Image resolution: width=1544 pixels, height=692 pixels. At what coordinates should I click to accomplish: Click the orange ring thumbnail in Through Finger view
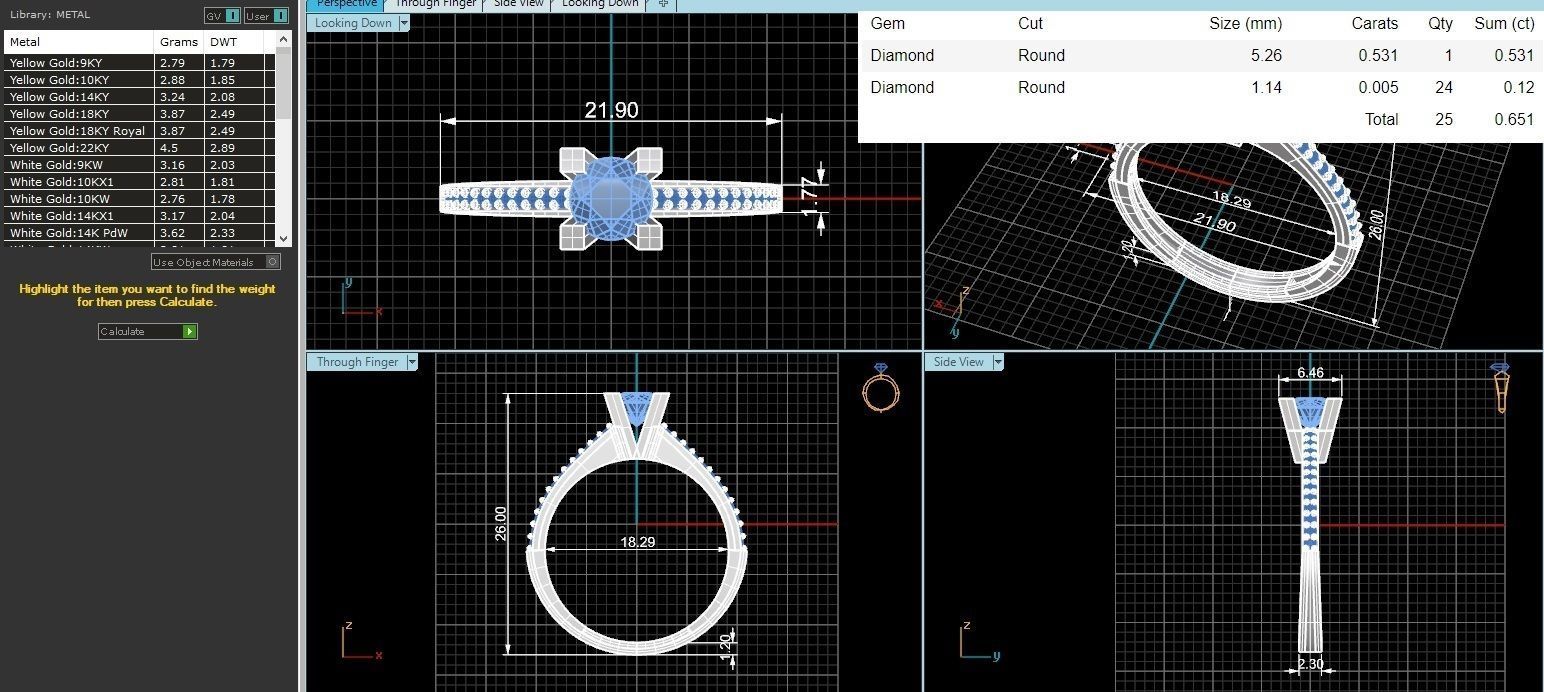pos(880,387)
